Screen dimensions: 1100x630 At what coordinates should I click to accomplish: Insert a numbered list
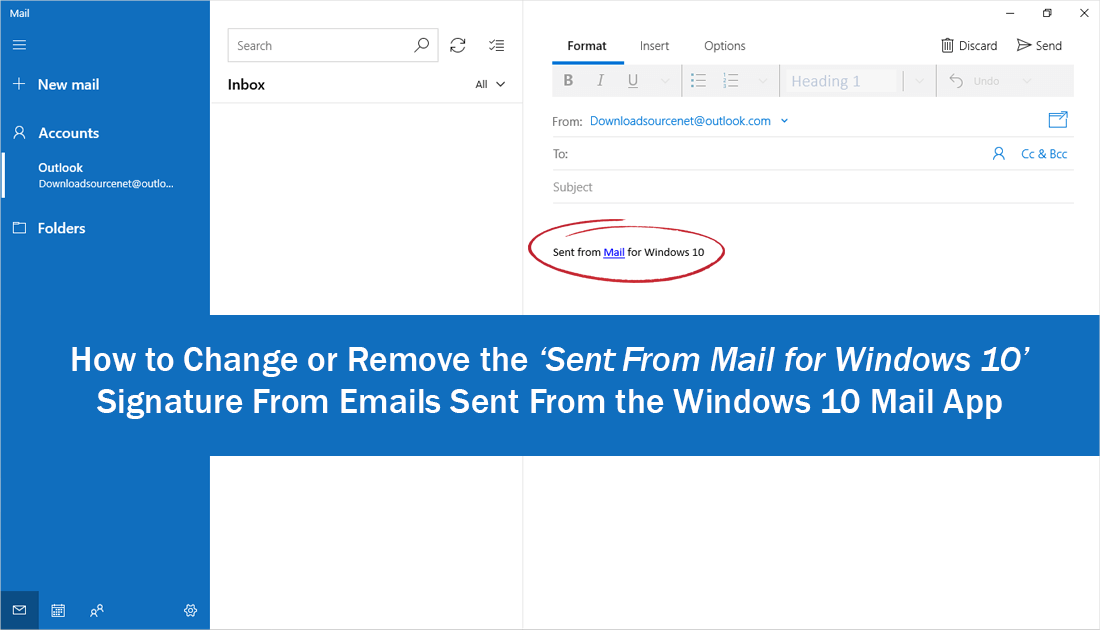click(730, 81)
